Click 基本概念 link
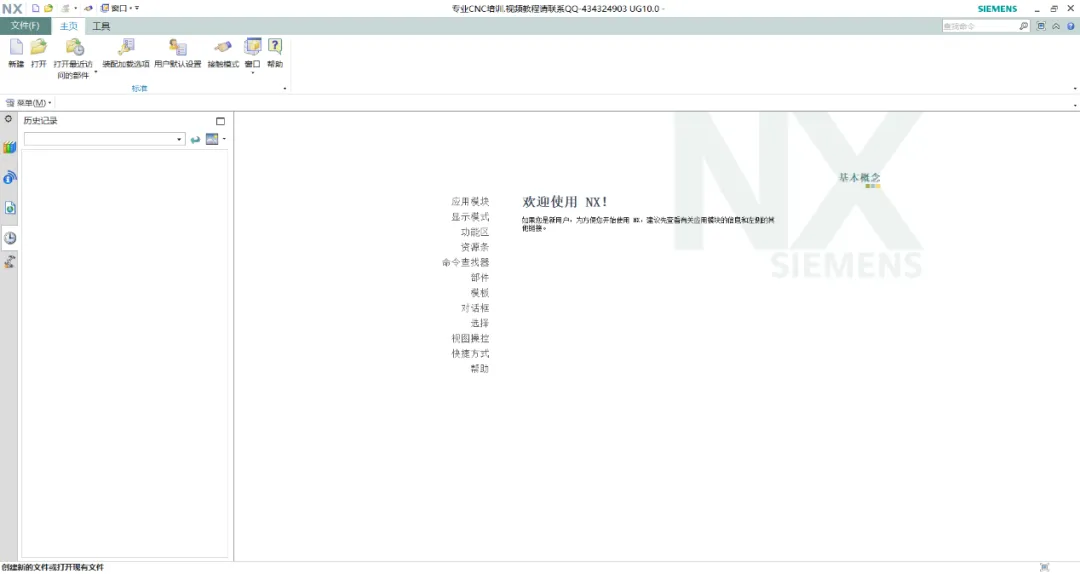1080x574 pixels. pyautogui.click(x=859, y=177)
